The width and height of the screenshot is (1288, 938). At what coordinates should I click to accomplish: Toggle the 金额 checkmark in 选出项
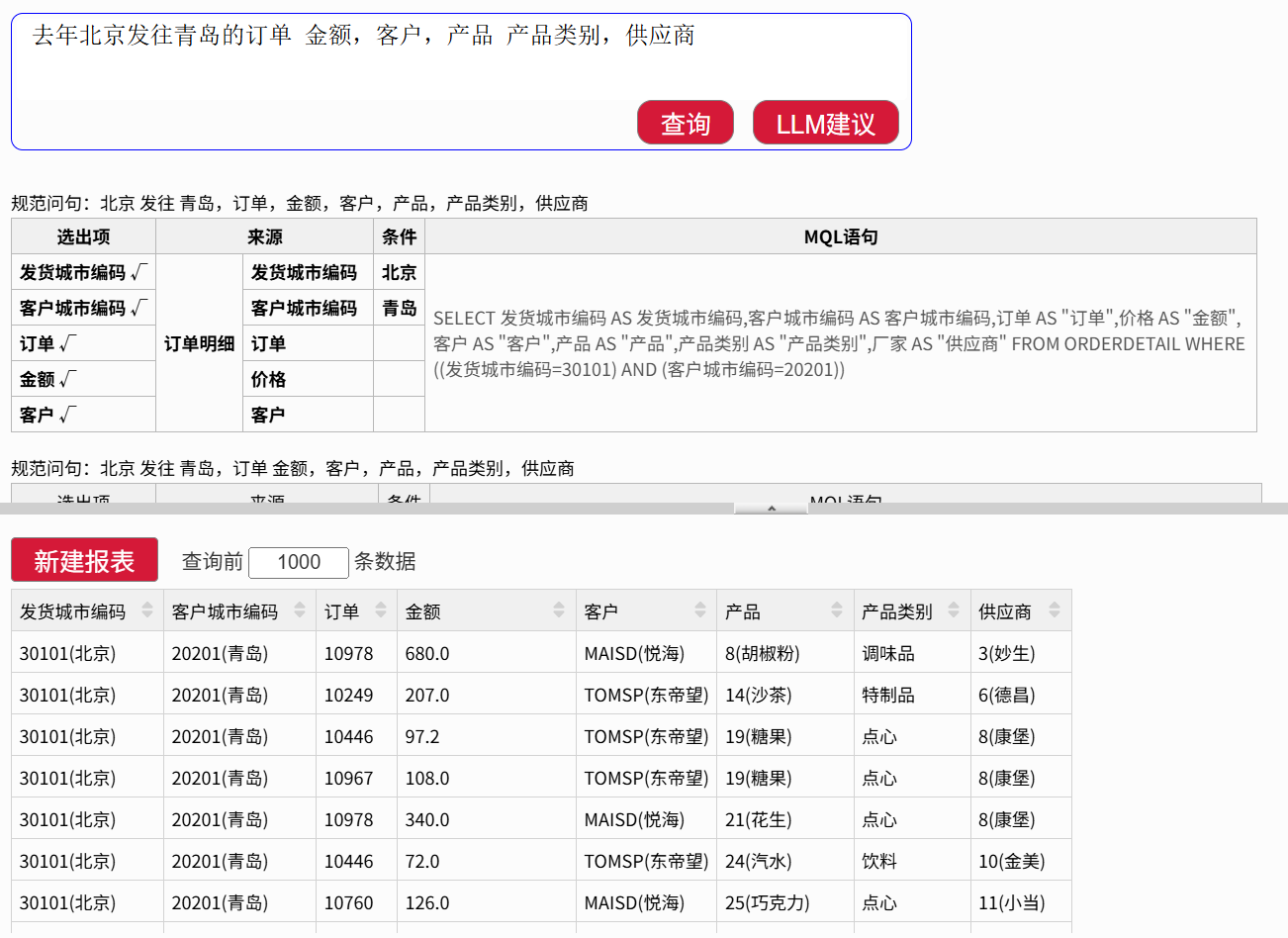click(67, 379)
